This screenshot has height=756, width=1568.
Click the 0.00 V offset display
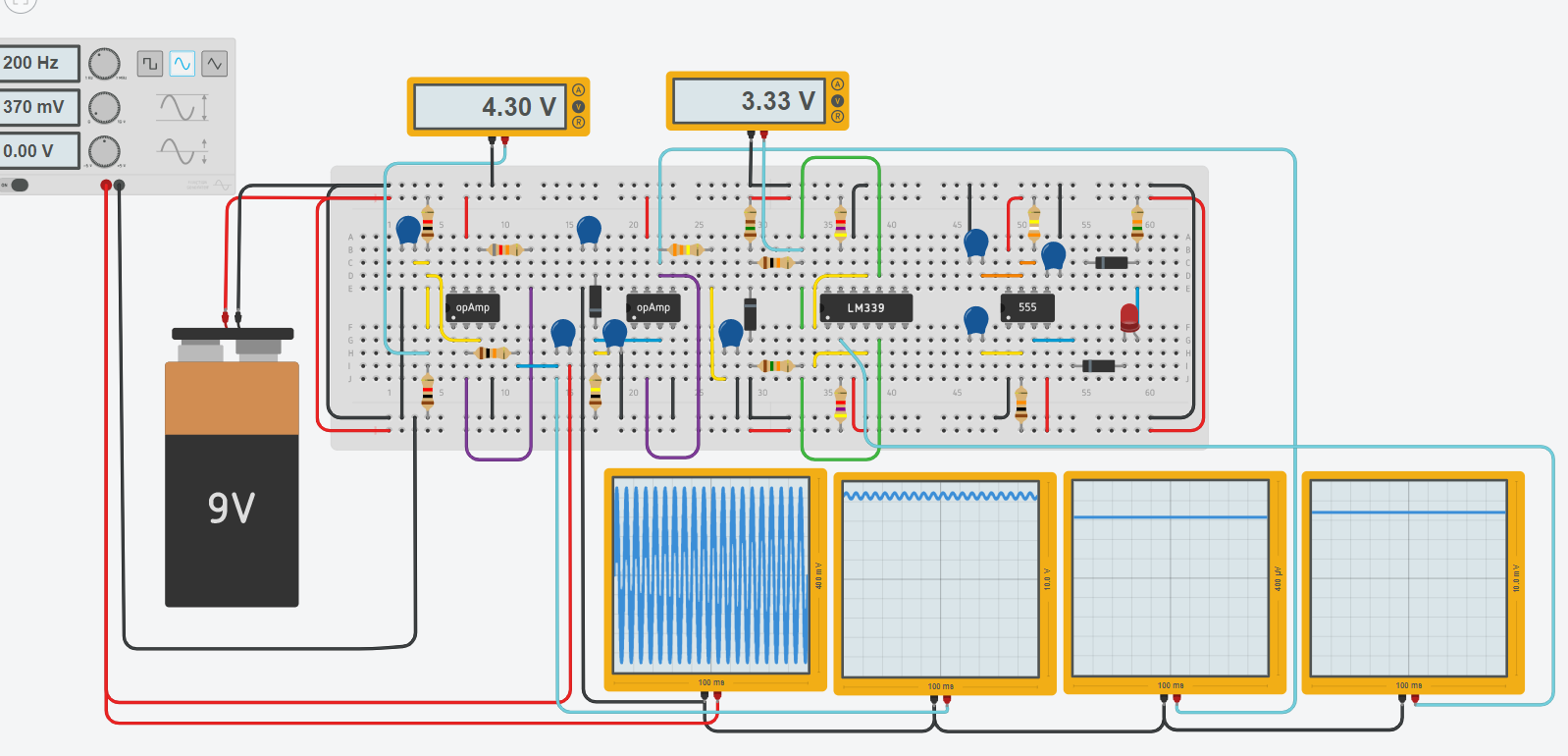point(38,151)
